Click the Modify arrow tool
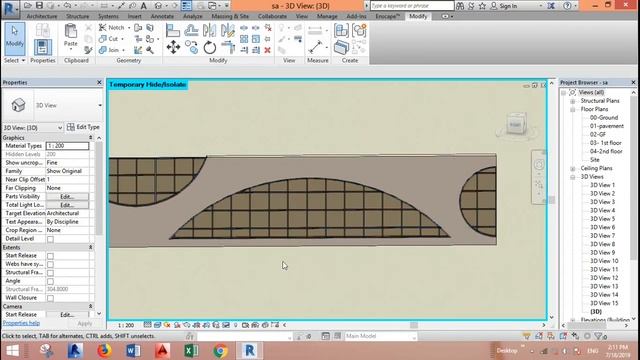The width and height of the screenshot is (640, 360). coord(15,39)
